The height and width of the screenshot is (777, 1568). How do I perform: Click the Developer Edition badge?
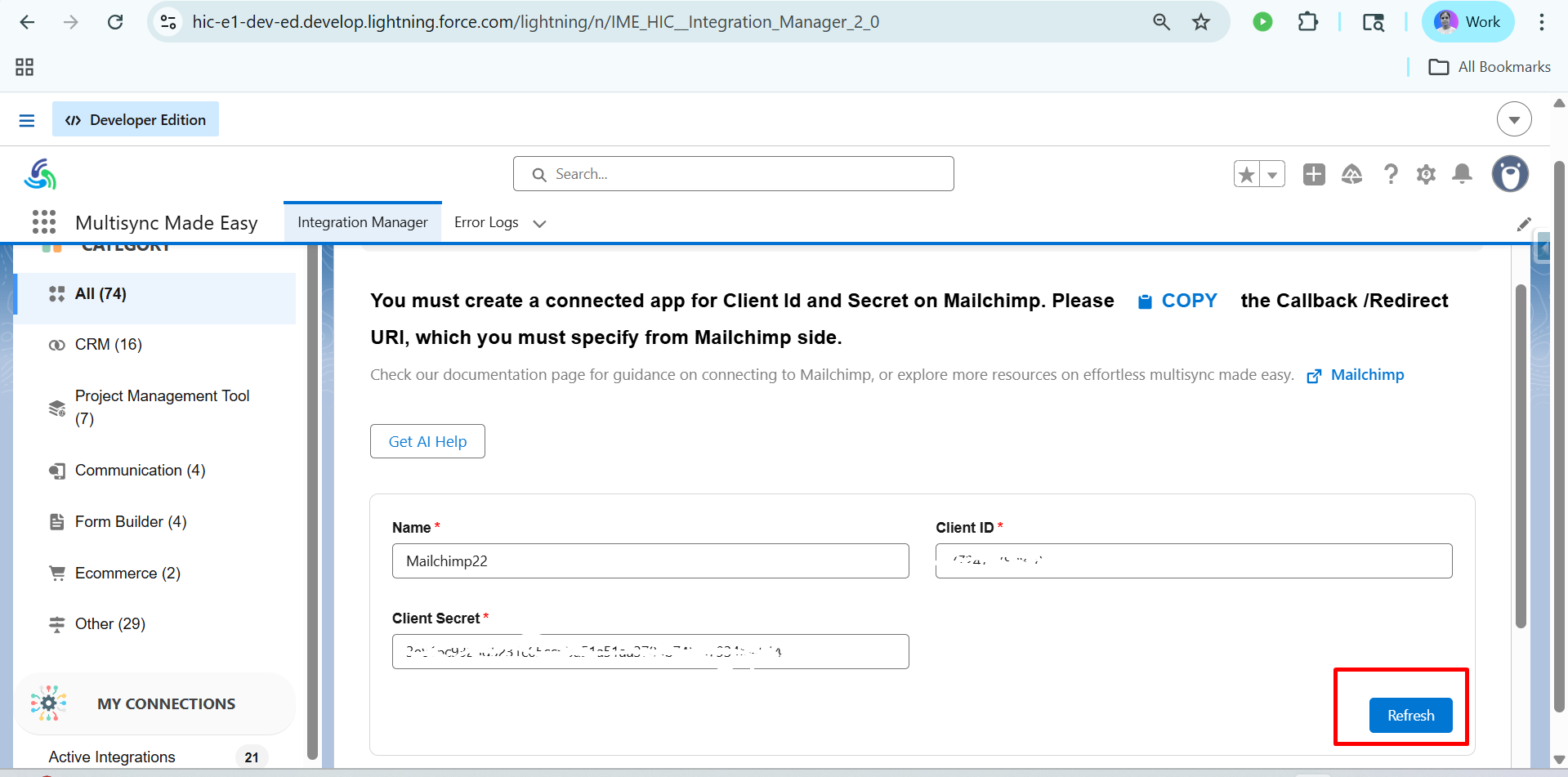click(136, 119)
